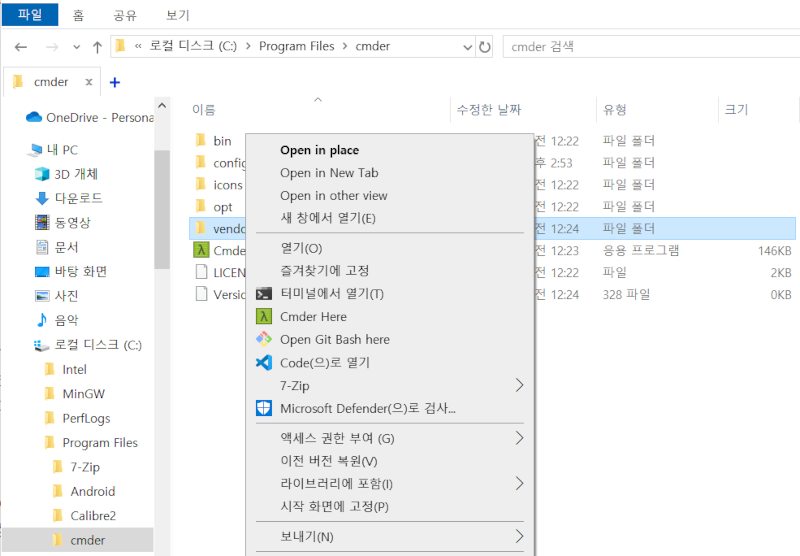Select the Intel folder in tree
Image resolution: width=800 pixels, height=556 pixels.
coord(66,369)
